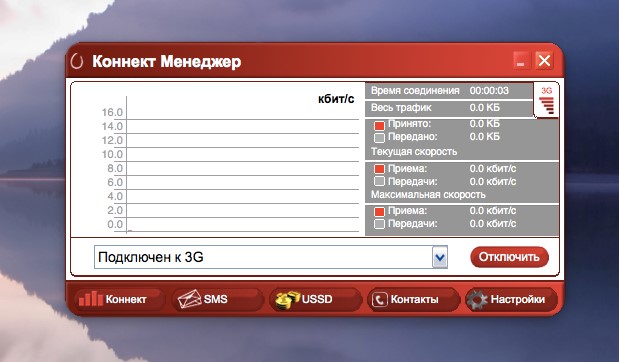This screenshot has width=619, height=362.
Task: Toggle the red Принято traffic checkbox
Action: click(379, 126)
